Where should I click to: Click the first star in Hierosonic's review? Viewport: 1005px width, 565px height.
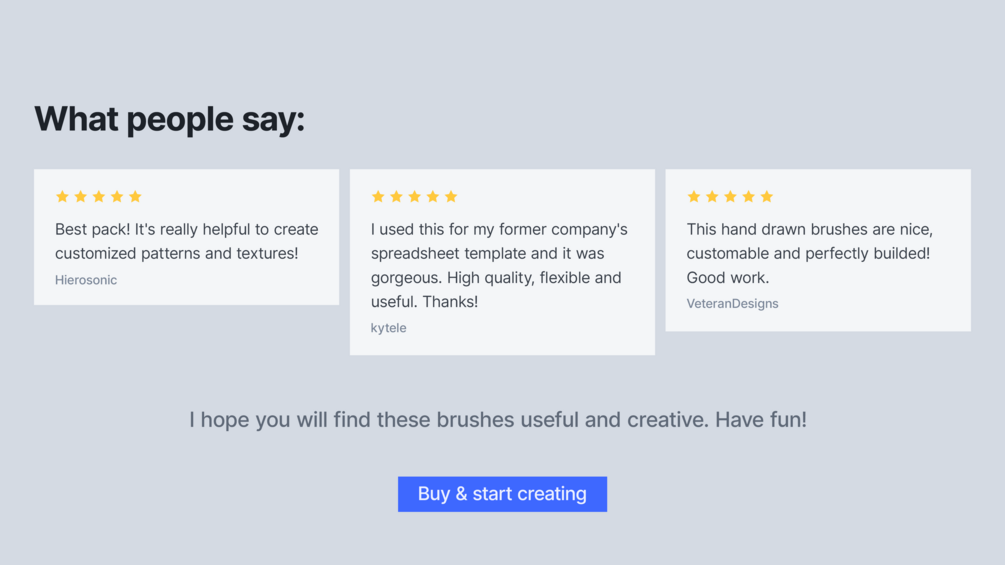pyautogui.click(x=62, y=197)
